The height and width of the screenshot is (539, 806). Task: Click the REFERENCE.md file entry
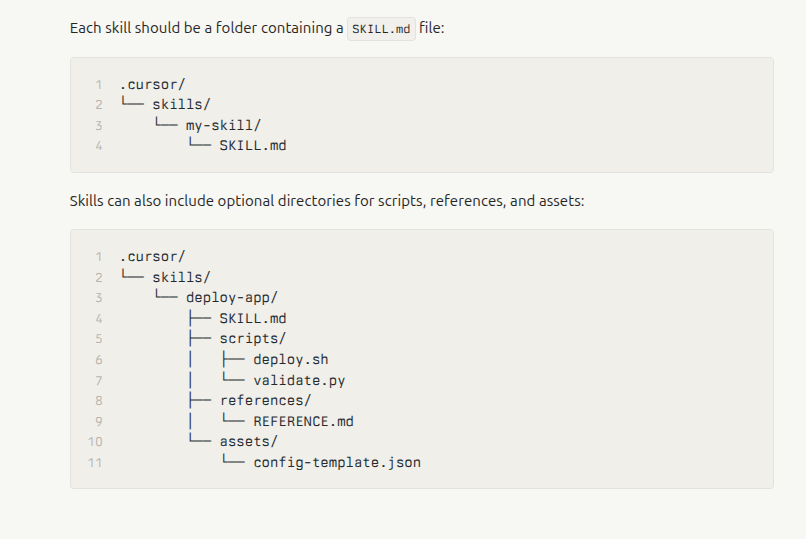pos(303,421)
